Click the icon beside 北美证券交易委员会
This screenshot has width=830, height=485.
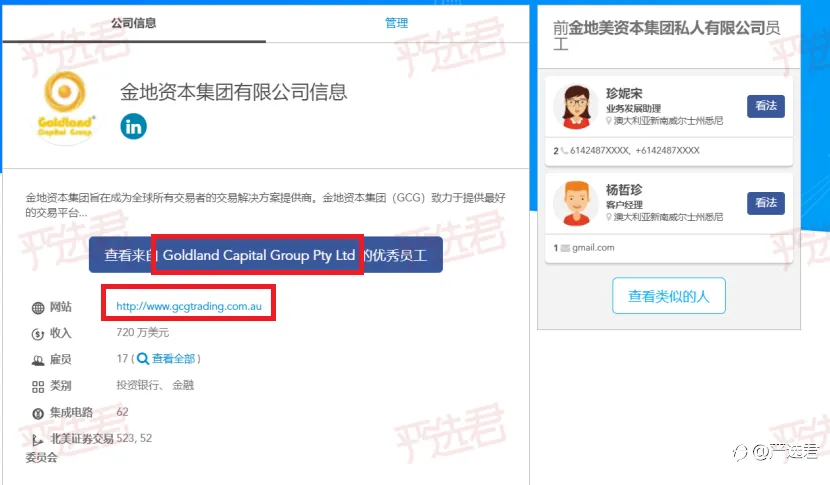38,440
